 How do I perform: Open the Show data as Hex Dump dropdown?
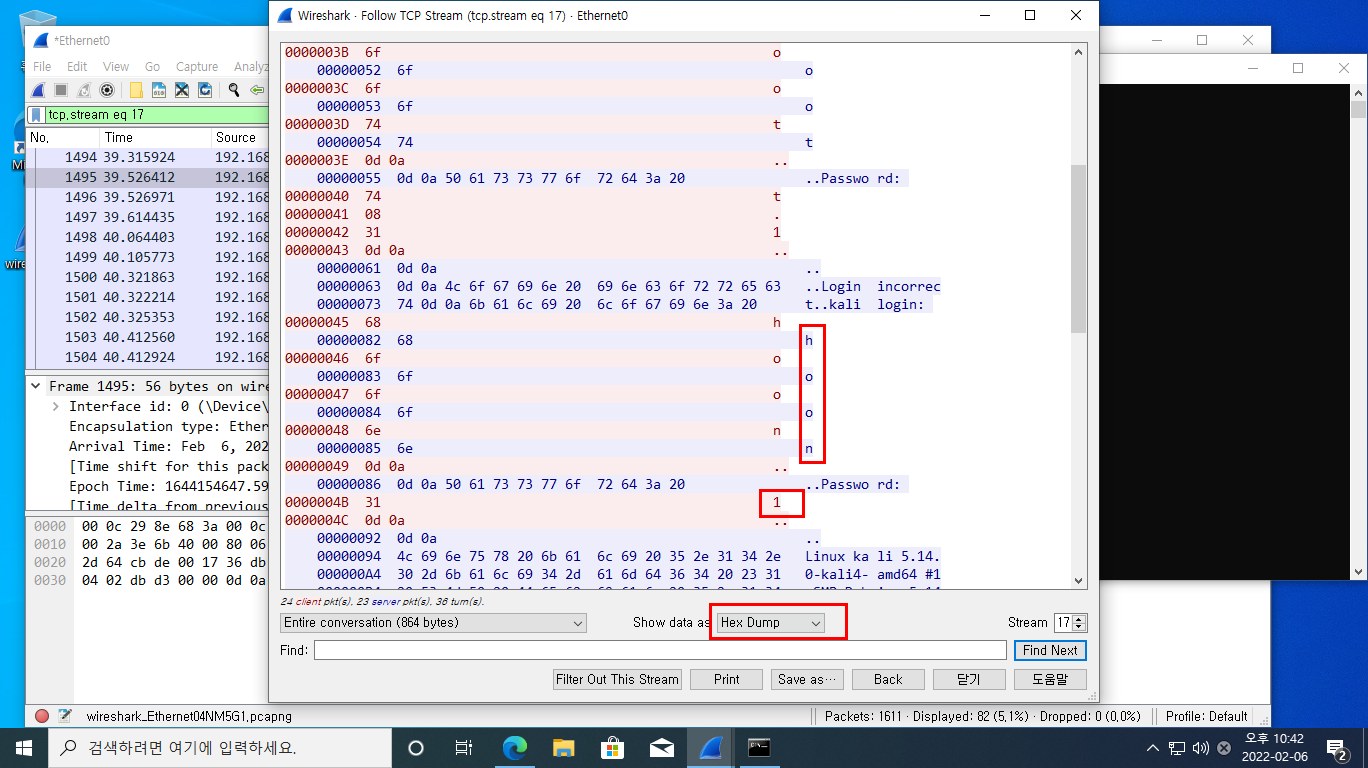pyautogui.click(x=771, y=622)
